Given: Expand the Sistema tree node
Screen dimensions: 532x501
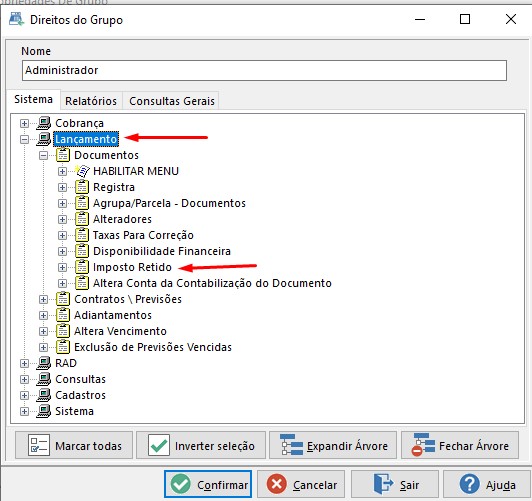Looking at the screenshot, I should pos(24,411).
